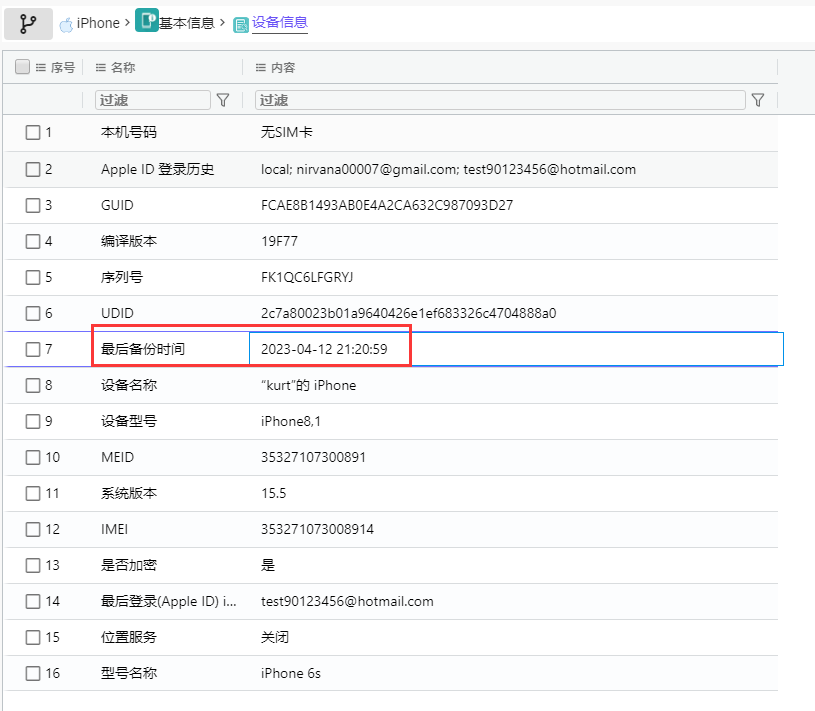The image size is (815, 711).
Task: Select the UDID value 2c7a80023b01a9640426e1ef683326c4704888a0
Action: tap(408, 313)
